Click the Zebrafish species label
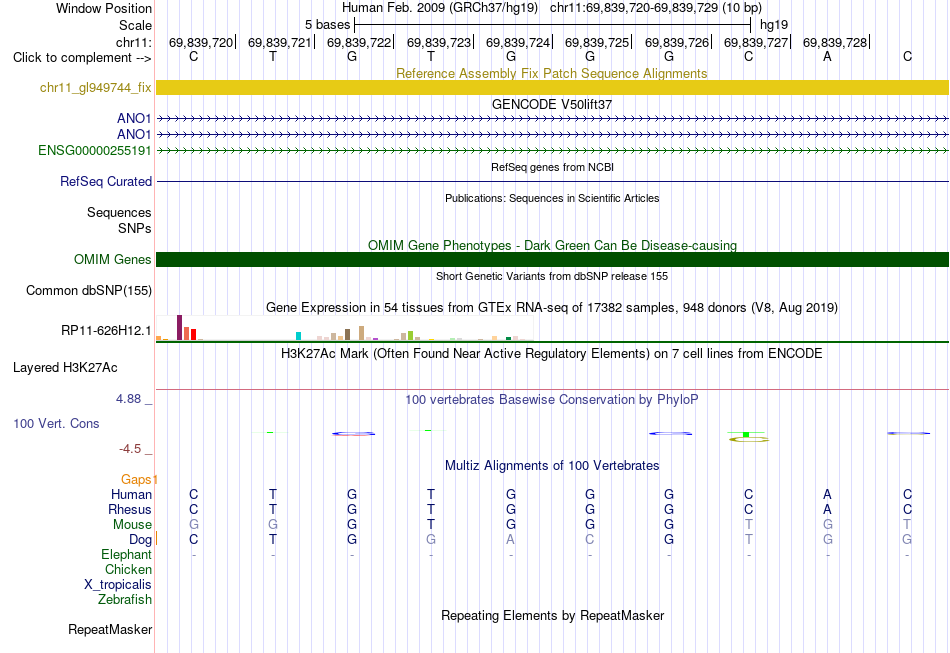The width and height of the screenshot is (950, 653). (125, 600)
